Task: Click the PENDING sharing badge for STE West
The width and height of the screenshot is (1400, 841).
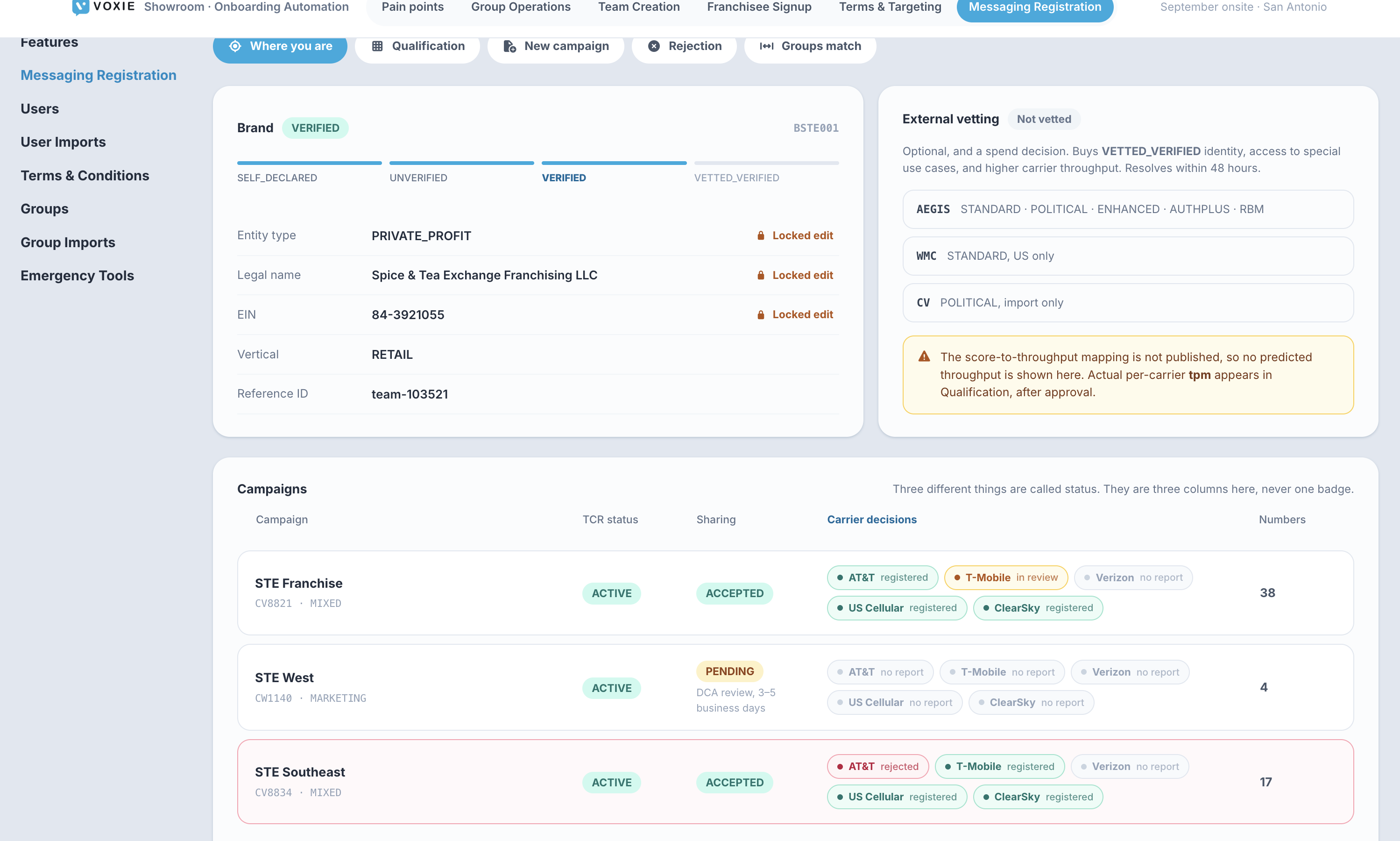Action: click(729, 671)
